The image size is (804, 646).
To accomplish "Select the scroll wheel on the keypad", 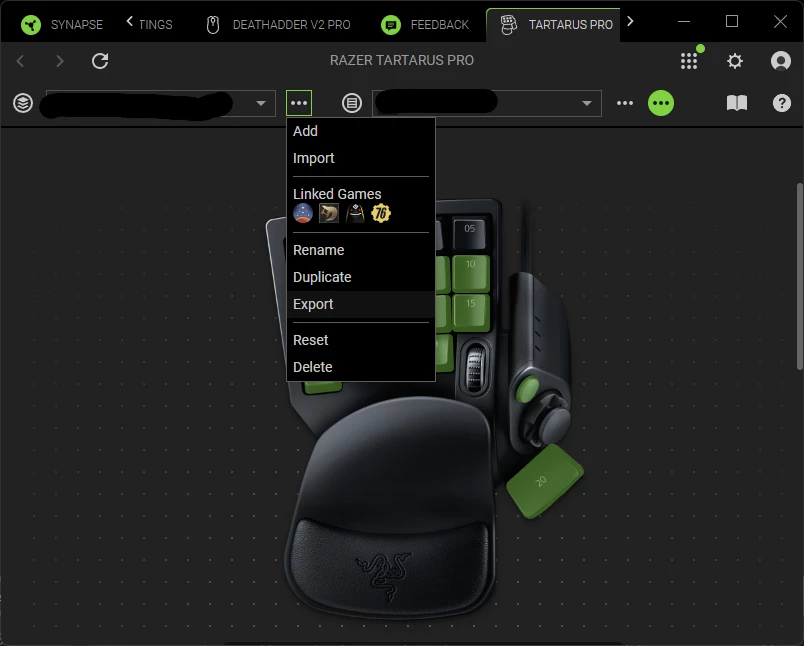I will pyautogui.click(x=475, y=367).
